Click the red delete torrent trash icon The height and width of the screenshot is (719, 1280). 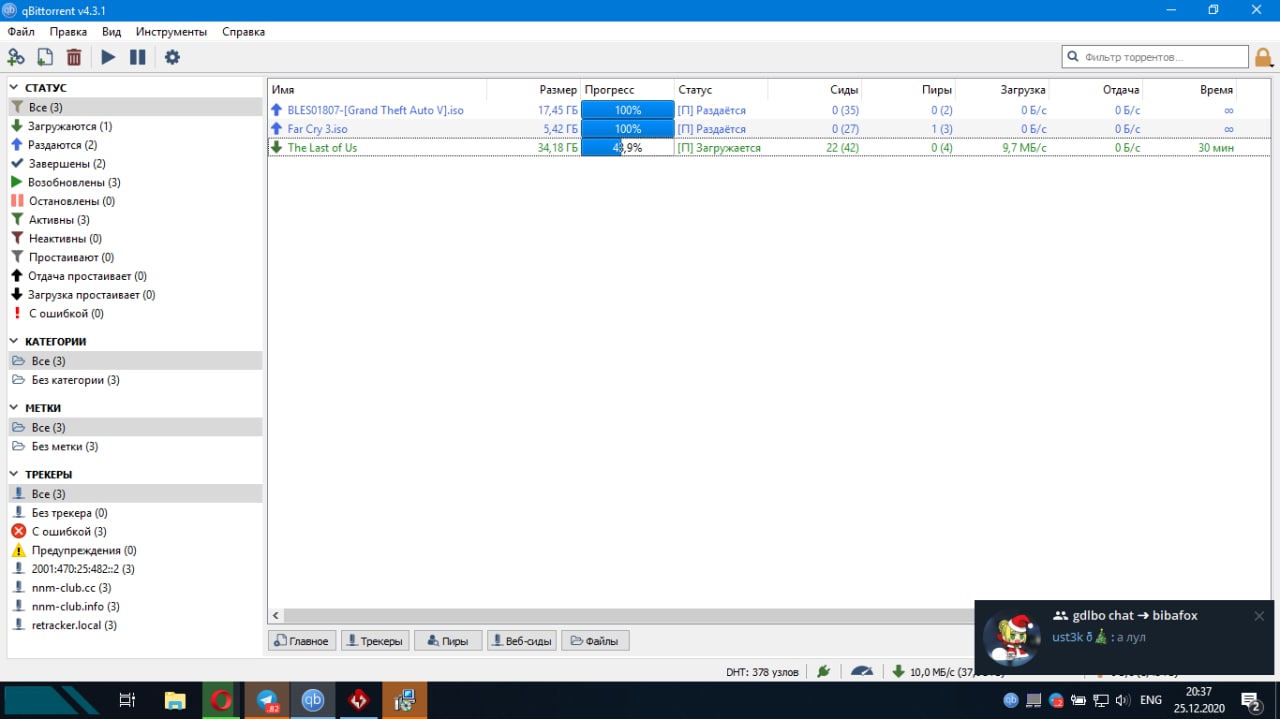[x=74, y=57]
